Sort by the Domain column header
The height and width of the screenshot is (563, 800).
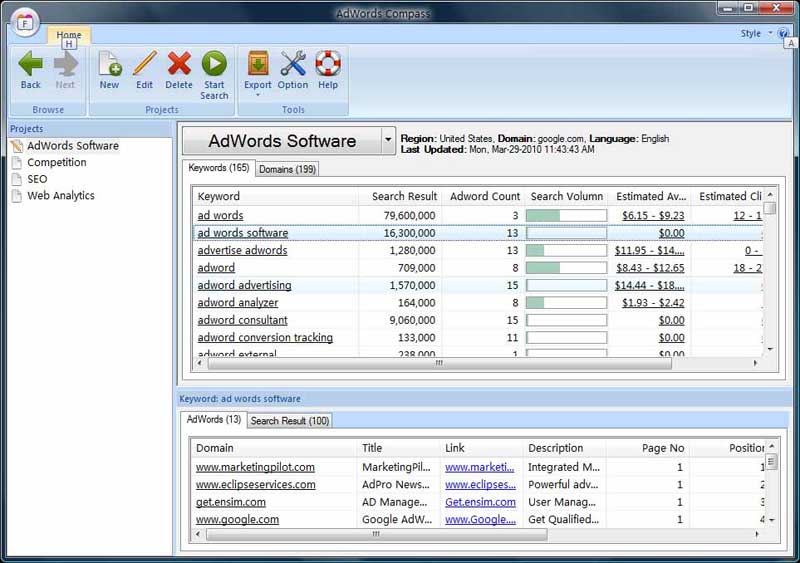[x=273, y=448]
